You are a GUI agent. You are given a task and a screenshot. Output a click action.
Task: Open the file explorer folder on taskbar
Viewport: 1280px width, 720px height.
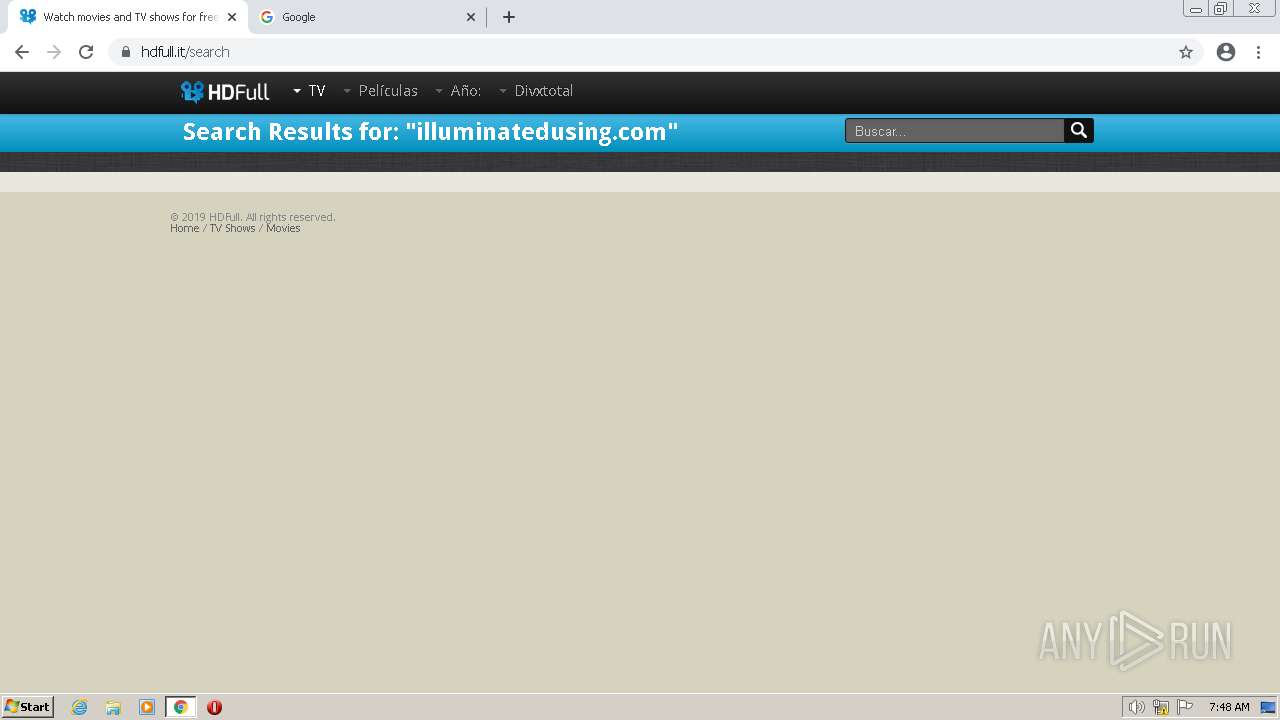[113, 707]
